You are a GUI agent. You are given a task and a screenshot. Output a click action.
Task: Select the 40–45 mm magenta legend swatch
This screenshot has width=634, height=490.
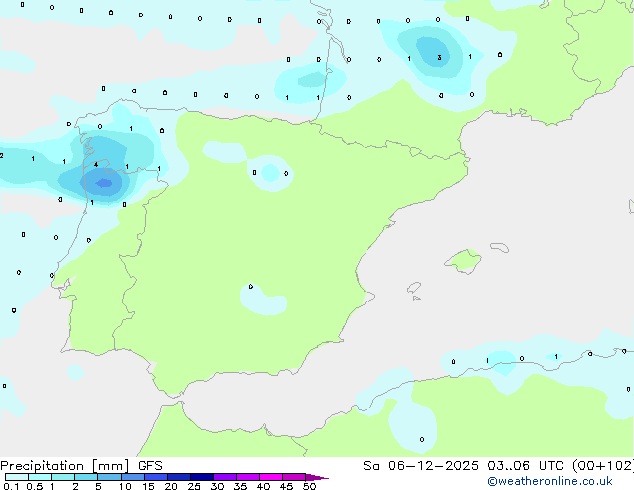271,477
